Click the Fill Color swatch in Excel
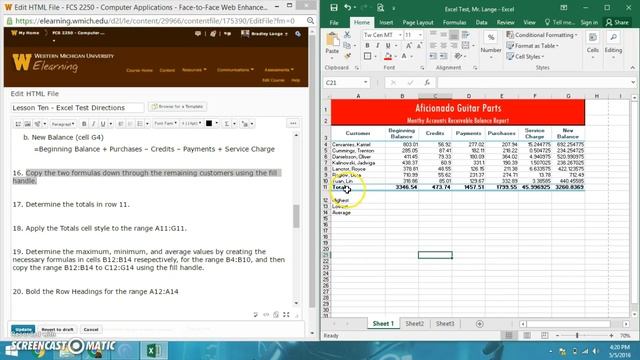 click(388, 56)
